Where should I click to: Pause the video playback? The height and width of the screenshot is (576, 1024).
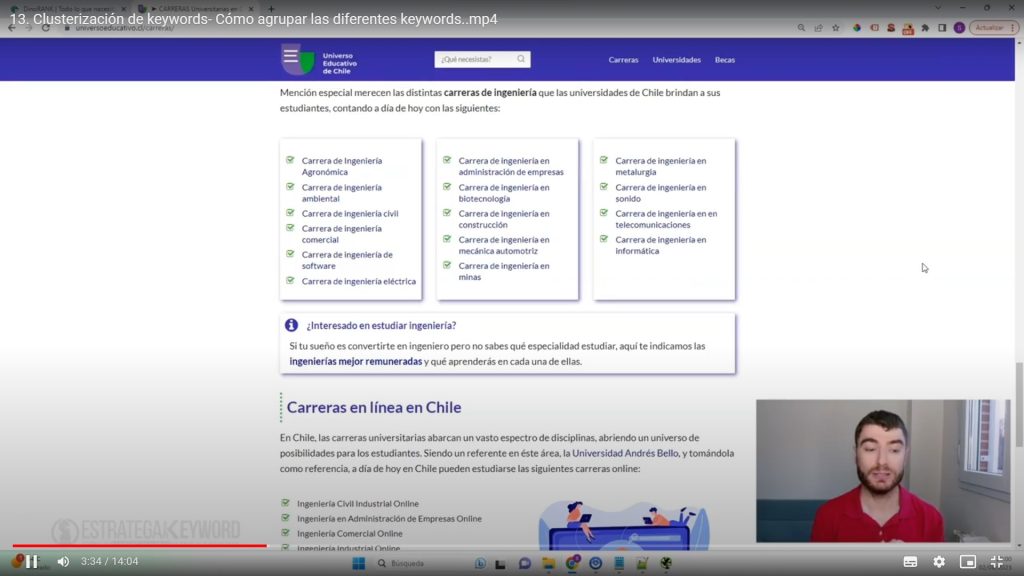[31, 562]
